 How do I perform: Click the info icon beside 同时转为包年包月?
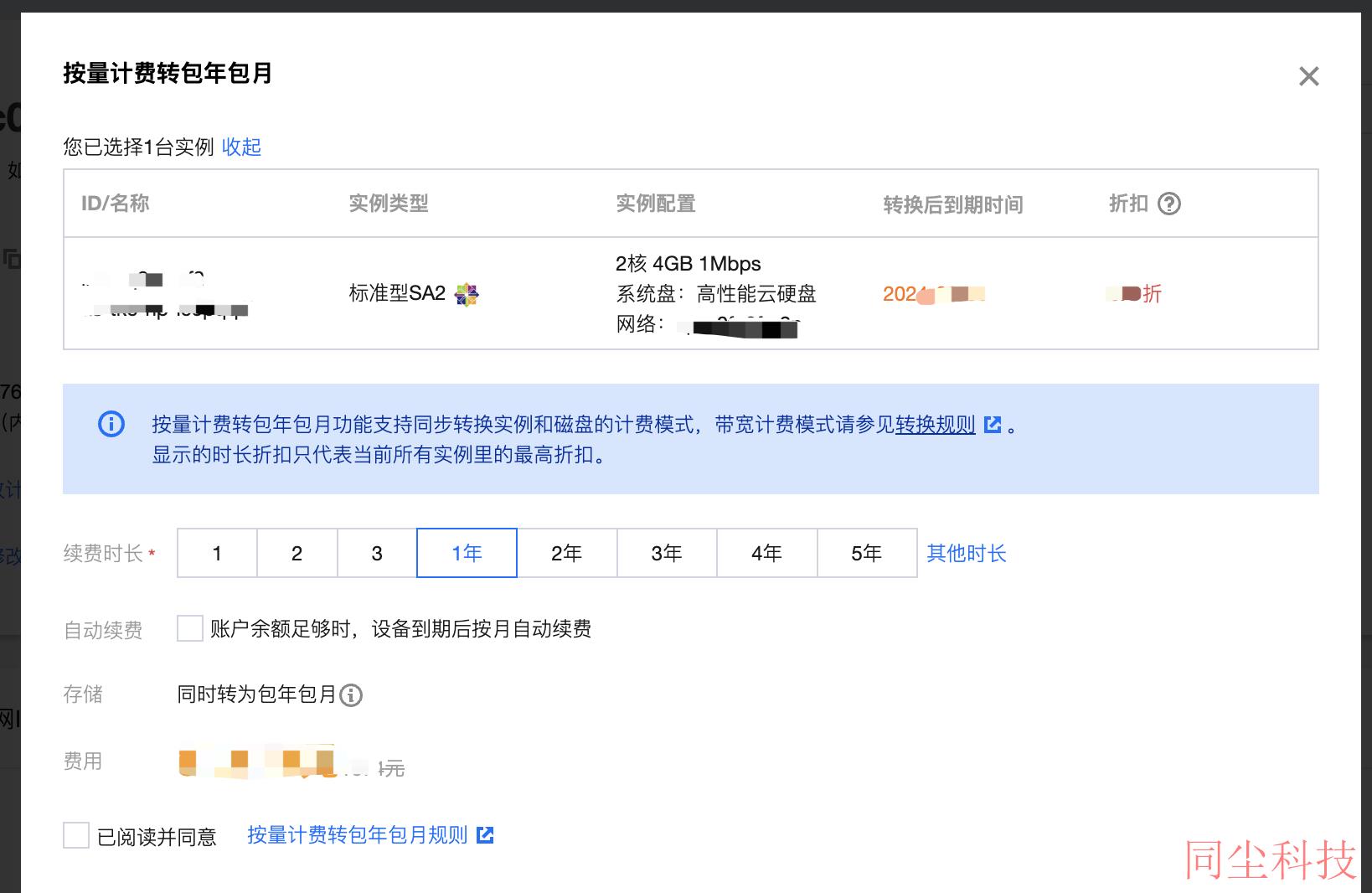[351, 695]
